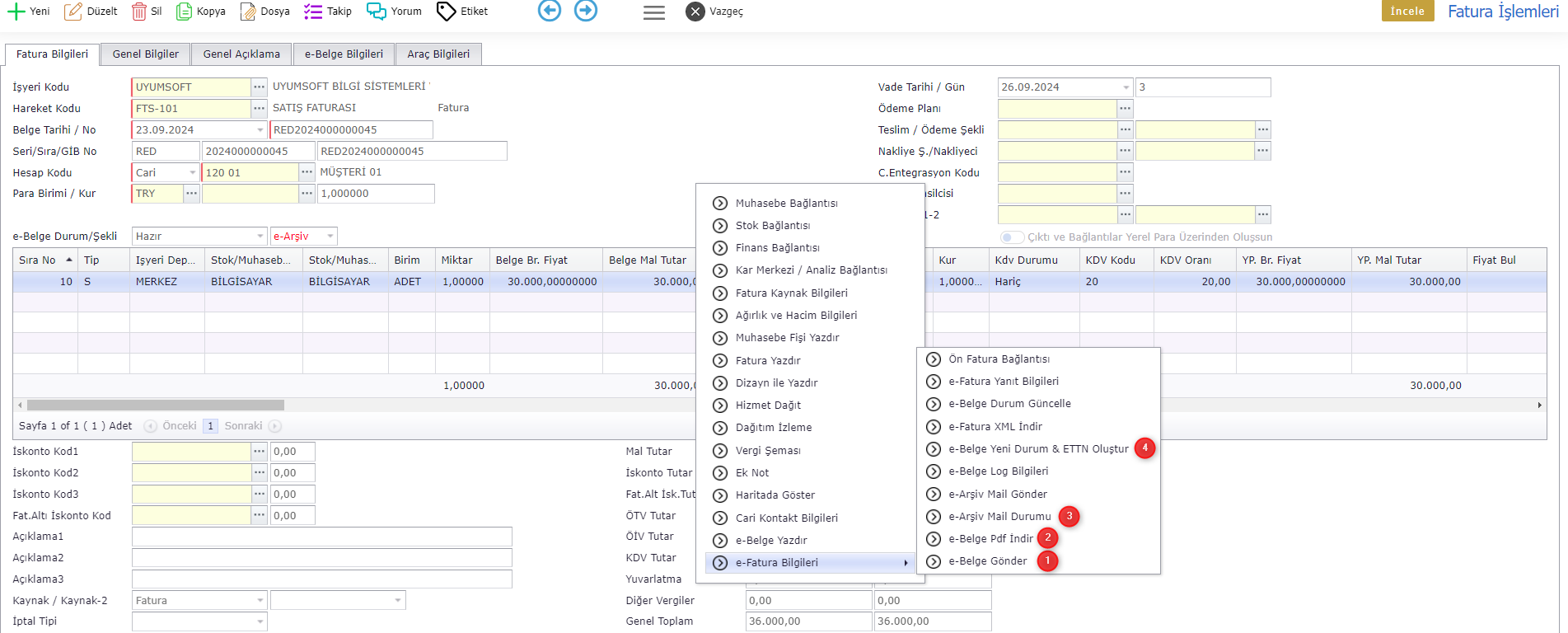Open İskonto Kod3 lookup ellipsis button
This screenshot has height=633, width=1568.
[x=260, y=494]
